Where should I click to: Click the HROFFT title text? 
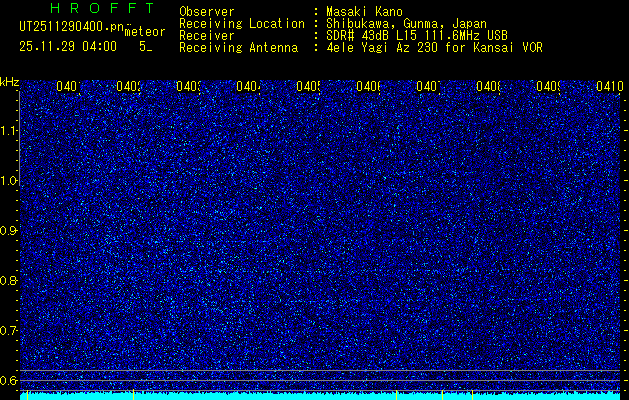pyautogui.click(x=102, y=8)
